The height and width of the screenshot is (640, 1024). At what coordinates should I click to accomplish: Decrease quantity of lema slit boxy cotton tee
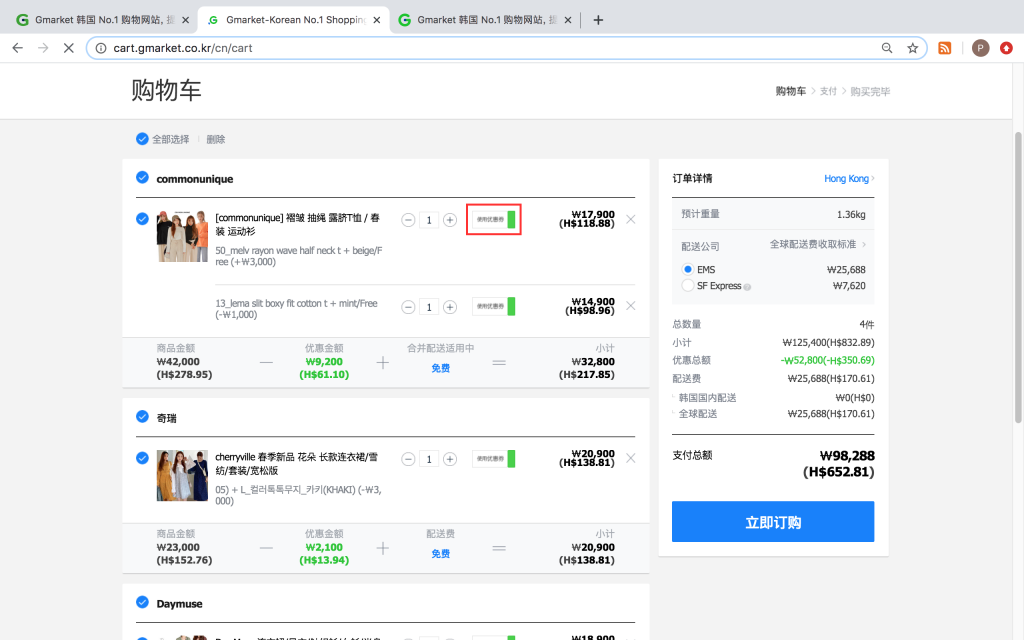[408, 307]
